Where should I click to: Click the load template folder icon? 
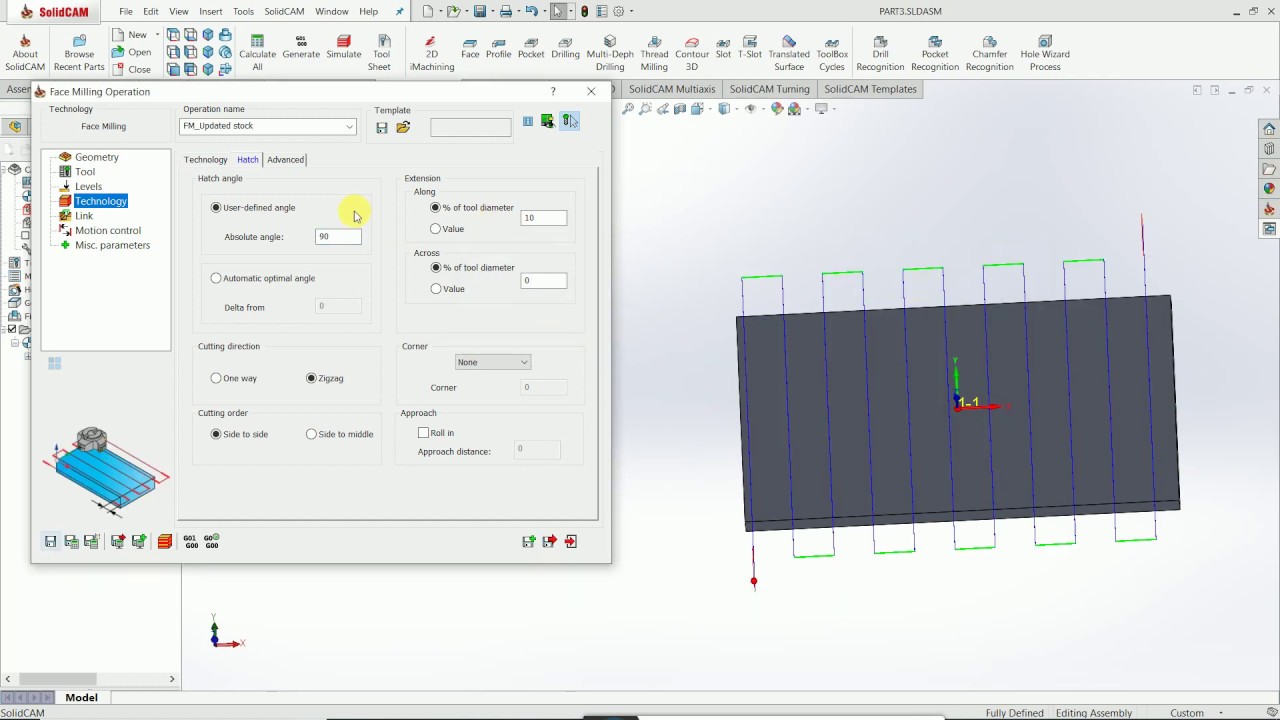click(x=403, y=127)
